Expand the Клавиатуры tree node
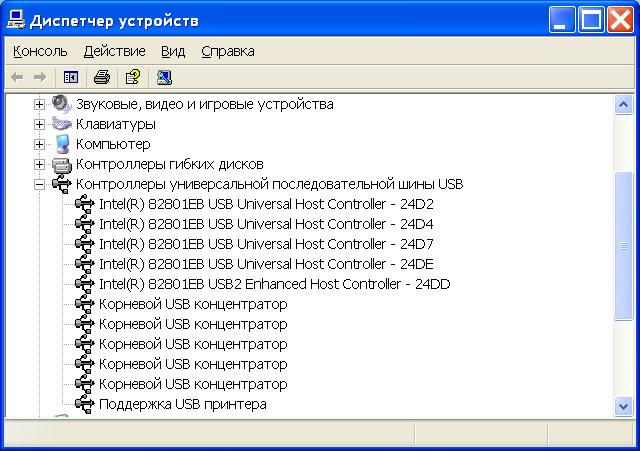The width and height of the screenshot is (640, 451). (x=40, y=124)
